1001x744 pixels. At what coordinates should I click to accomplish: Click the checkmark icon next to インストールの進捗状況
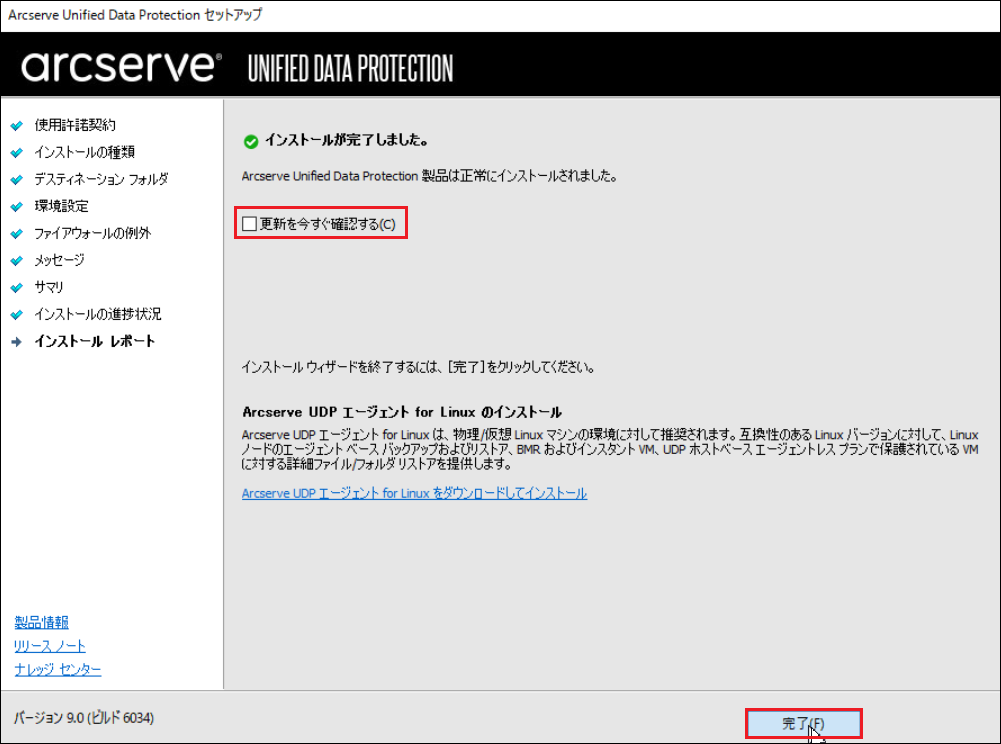pyautogui.click(x=17, y=315)
